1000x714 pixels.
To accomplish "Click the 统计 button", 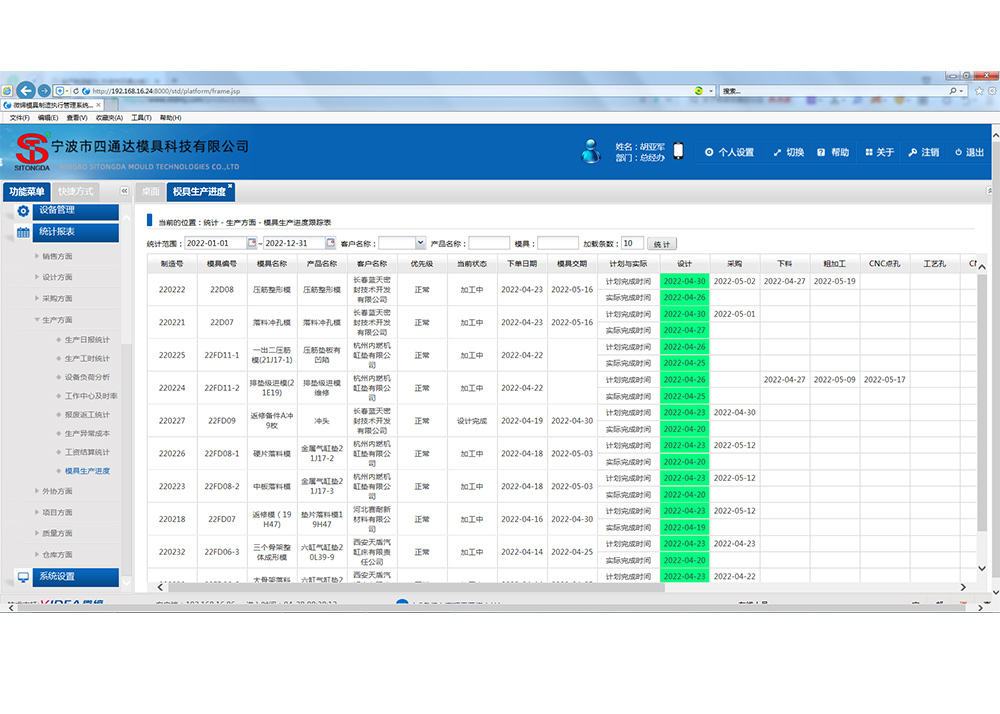I will (662, 244).
